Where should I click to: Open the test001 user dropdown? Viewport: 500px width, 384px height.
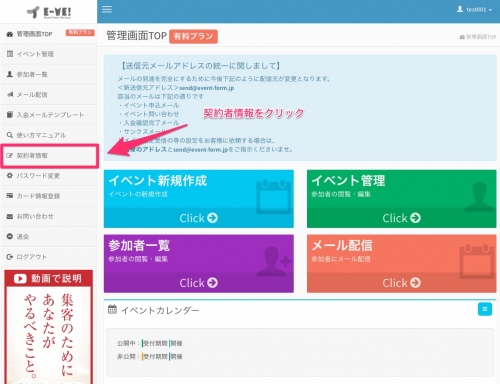point(474,10)
